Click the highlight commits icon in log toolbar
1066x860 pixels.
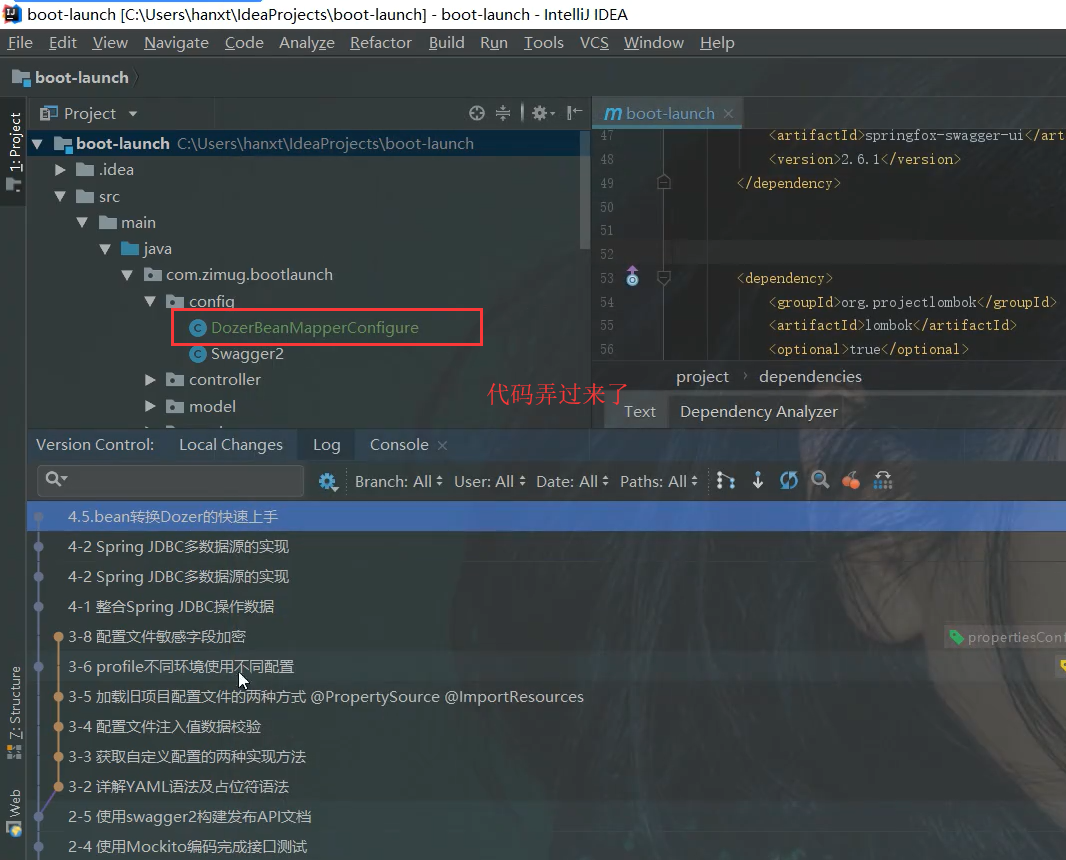882,481
